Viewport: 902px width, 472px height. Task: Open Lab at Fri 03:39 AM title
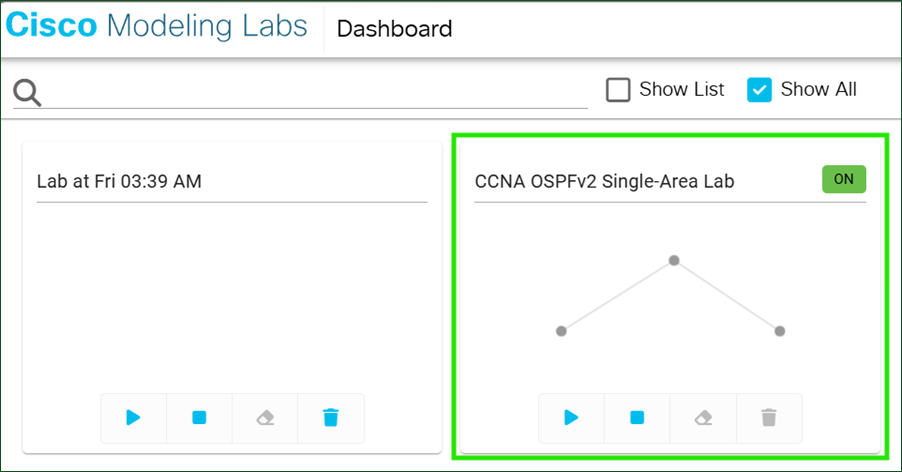(x=119, y=182)
